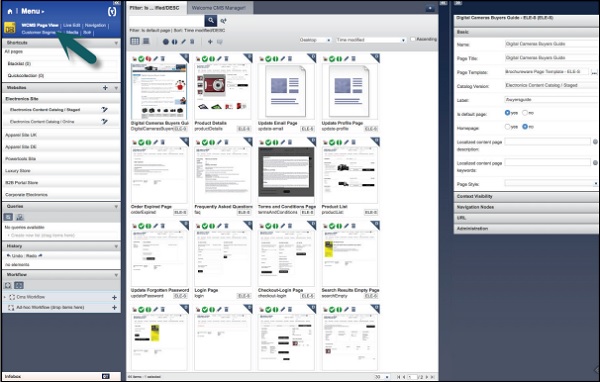Switch to grid view icon in toolbar
The image size is (600, 382).
coord(135,41)
